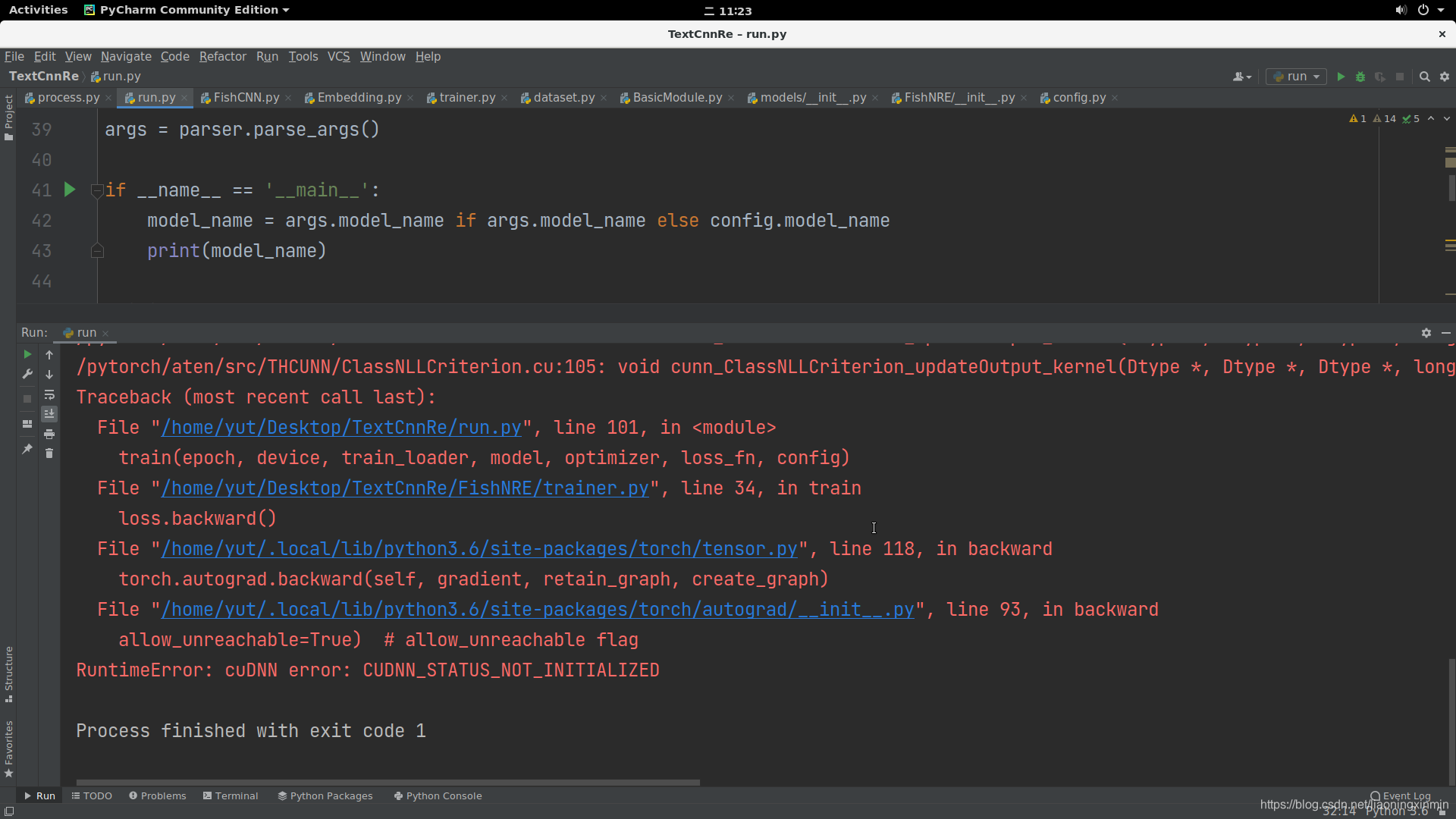Click the console vertical scrollbar thumb
The image size is (1456, 819).
[x=1451, y=720]
